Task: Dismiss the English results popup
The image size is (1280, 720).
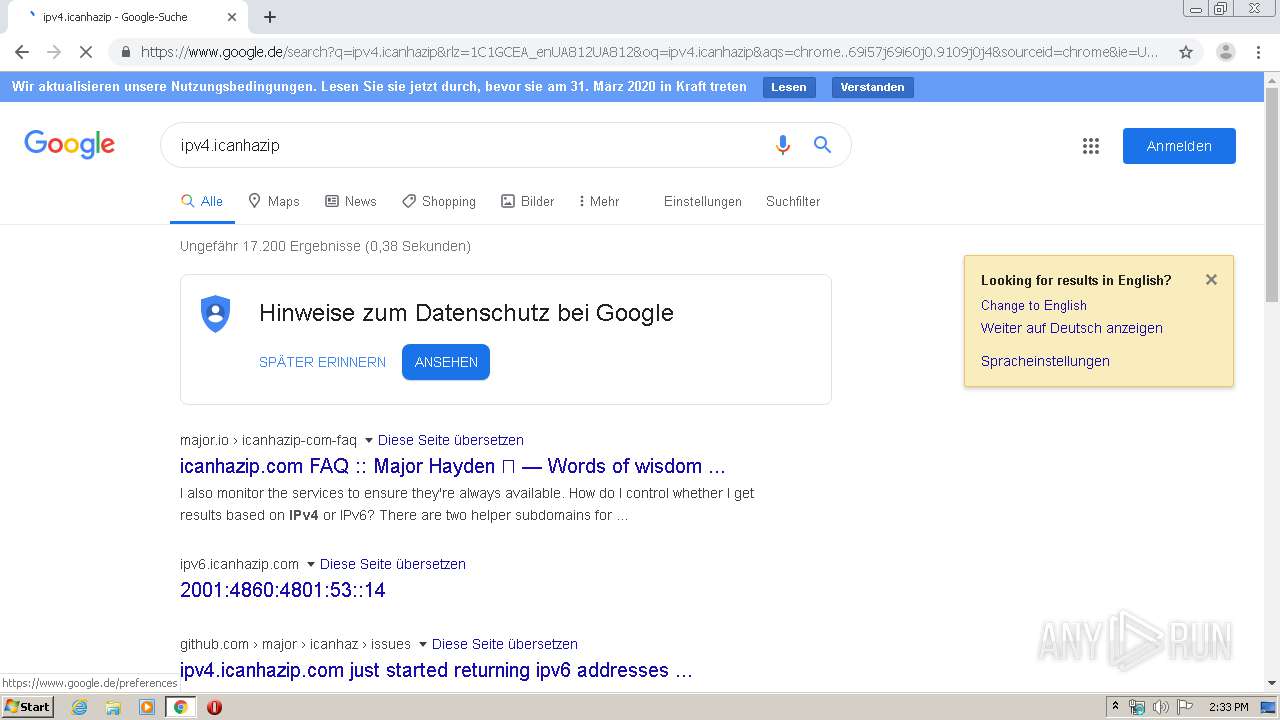Action: coord(1211,280)
